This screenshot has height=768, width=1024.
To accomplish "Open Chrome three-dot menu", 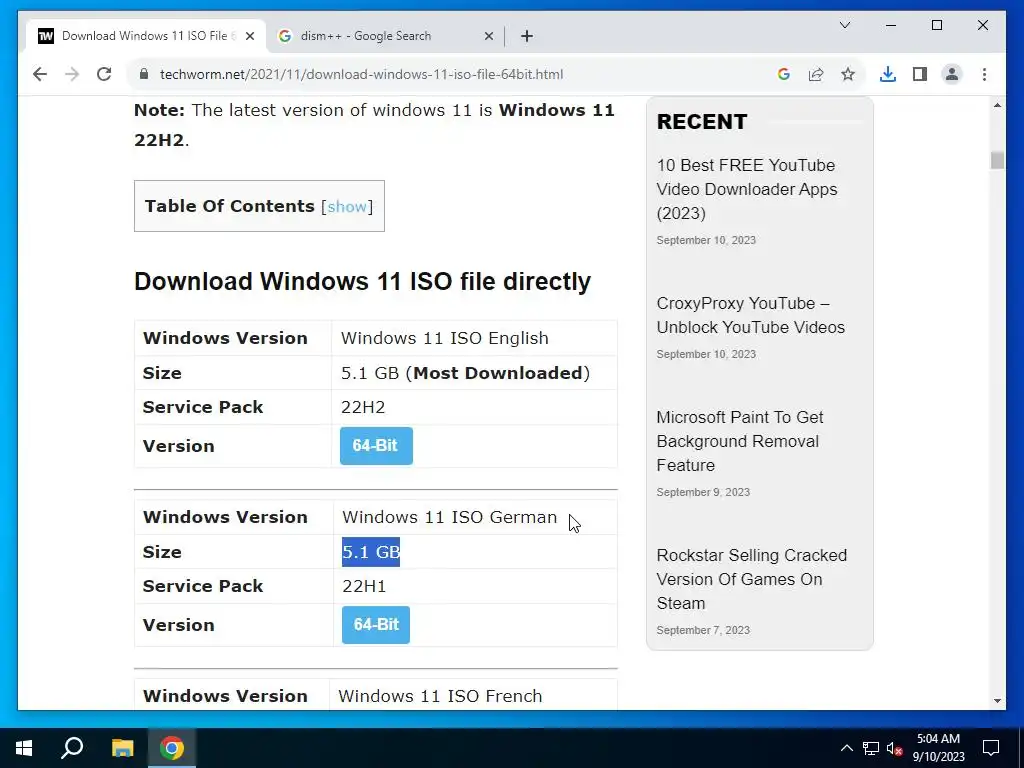I will (x=984, y=74).
